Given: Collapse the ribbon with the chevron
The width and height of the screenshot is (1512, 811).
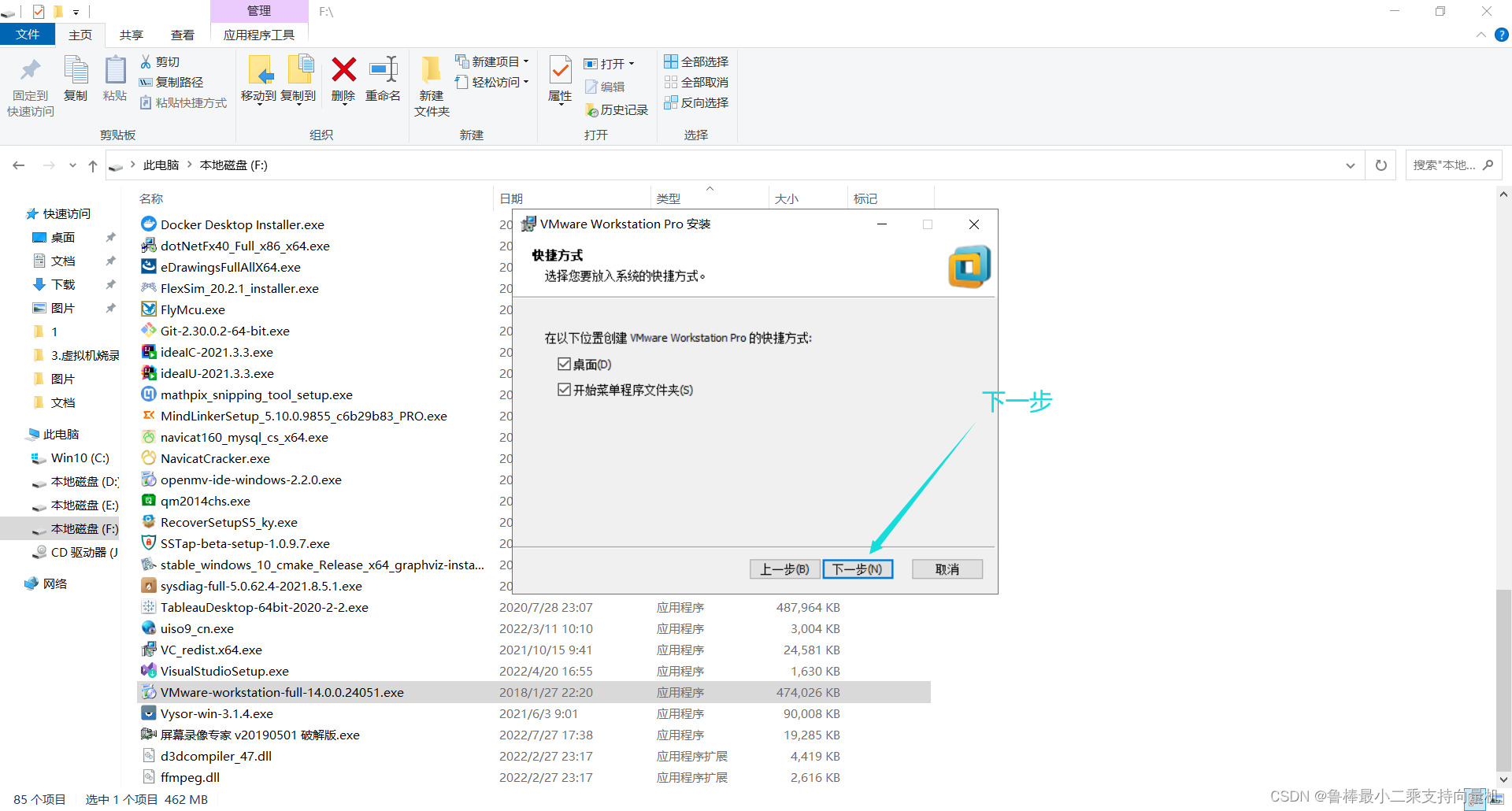Looking at the screenshot, I should coord(1480,35).
